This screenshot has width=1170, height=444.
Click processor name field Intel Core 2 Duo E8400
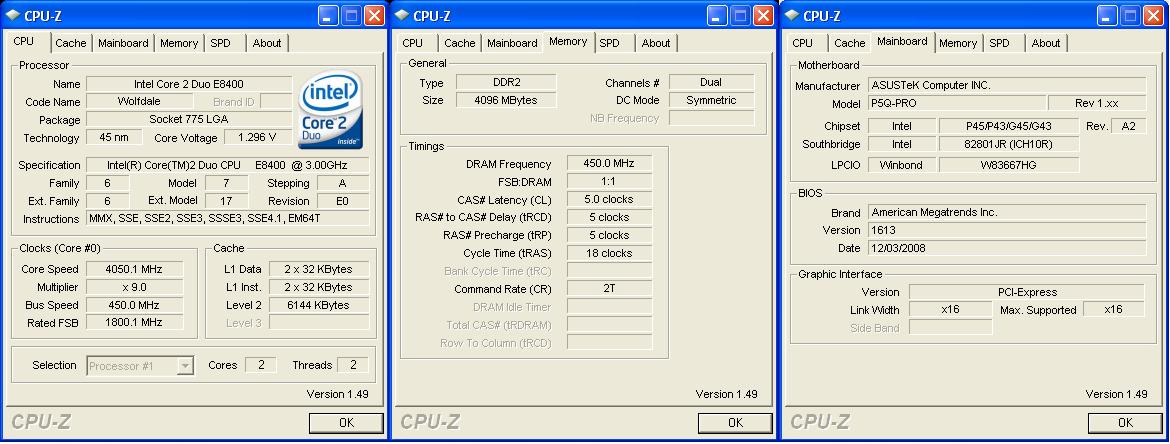(x=189, y=84)
